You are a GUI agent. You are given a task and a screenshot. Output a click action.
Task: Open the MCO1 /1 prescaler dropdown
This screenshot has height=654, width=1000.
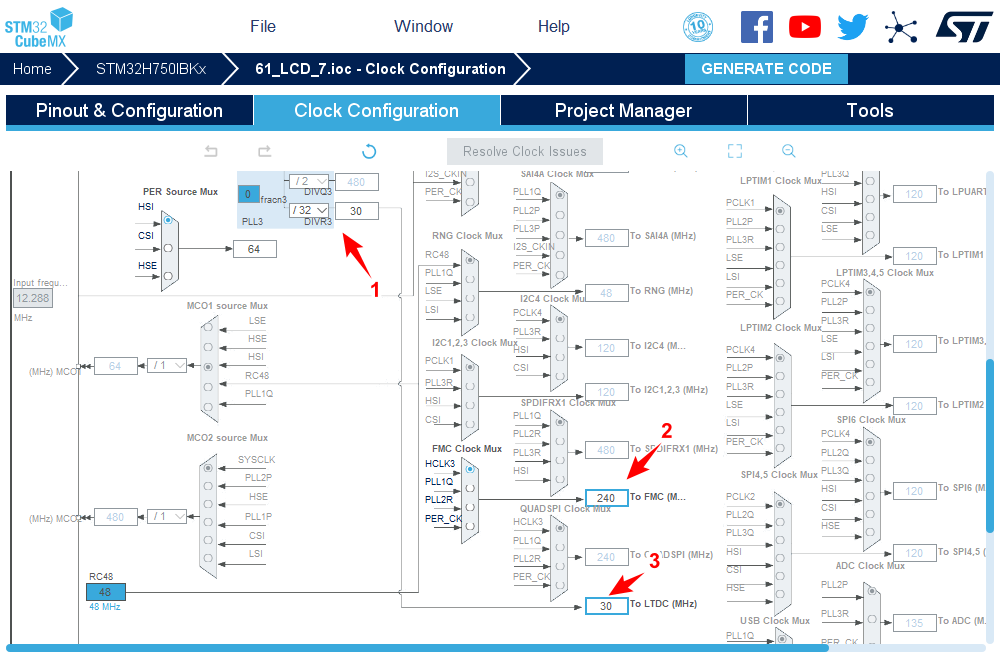[167, 366]
